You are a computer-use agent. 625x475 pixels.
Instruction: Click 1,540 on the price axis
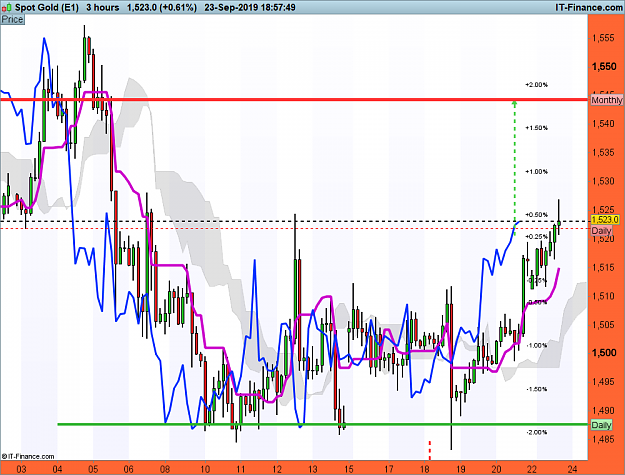[604, 124]
